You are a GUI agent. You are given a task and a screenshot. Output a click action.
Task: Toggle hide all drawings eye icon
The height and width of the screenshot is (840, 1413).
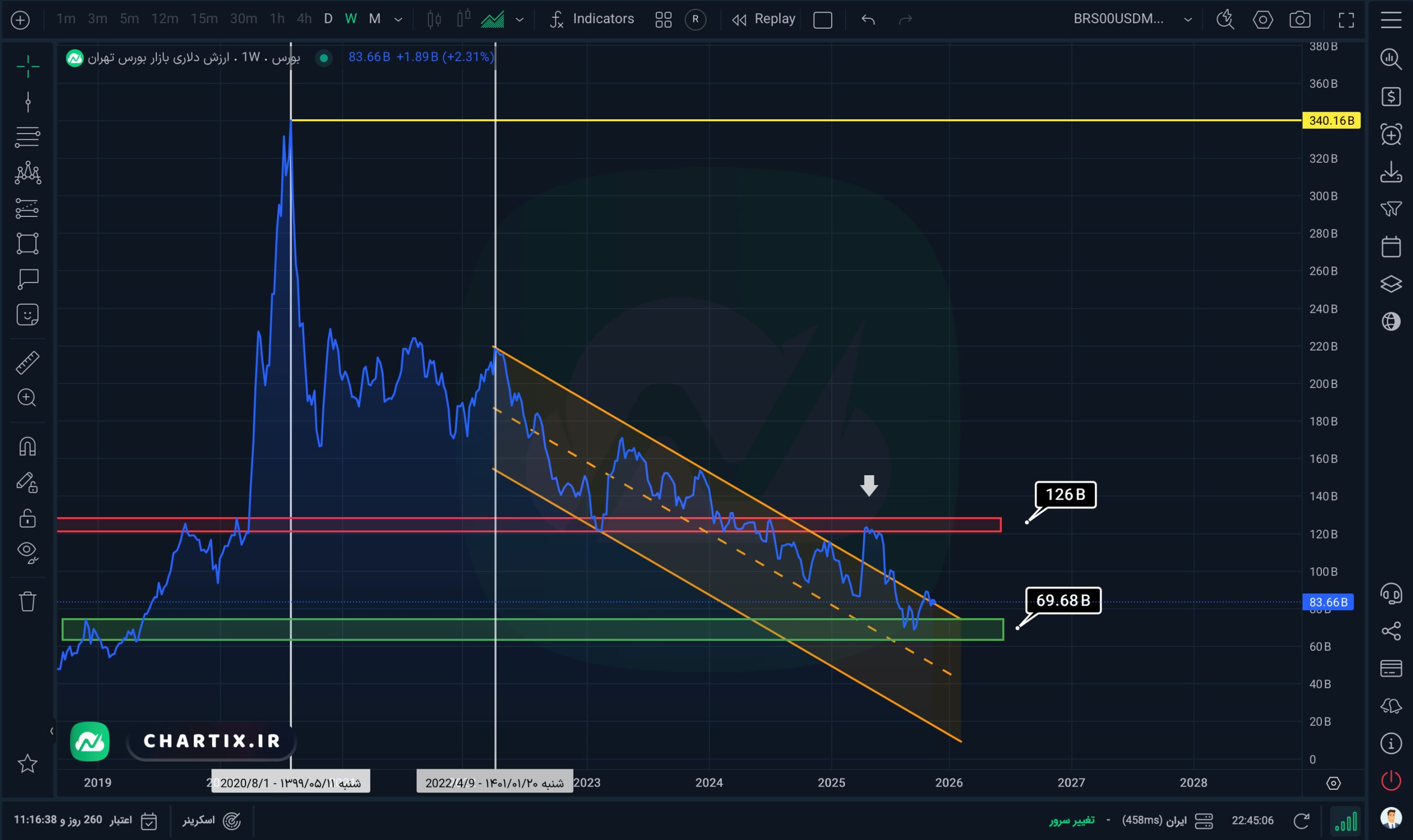pos(27,551)
